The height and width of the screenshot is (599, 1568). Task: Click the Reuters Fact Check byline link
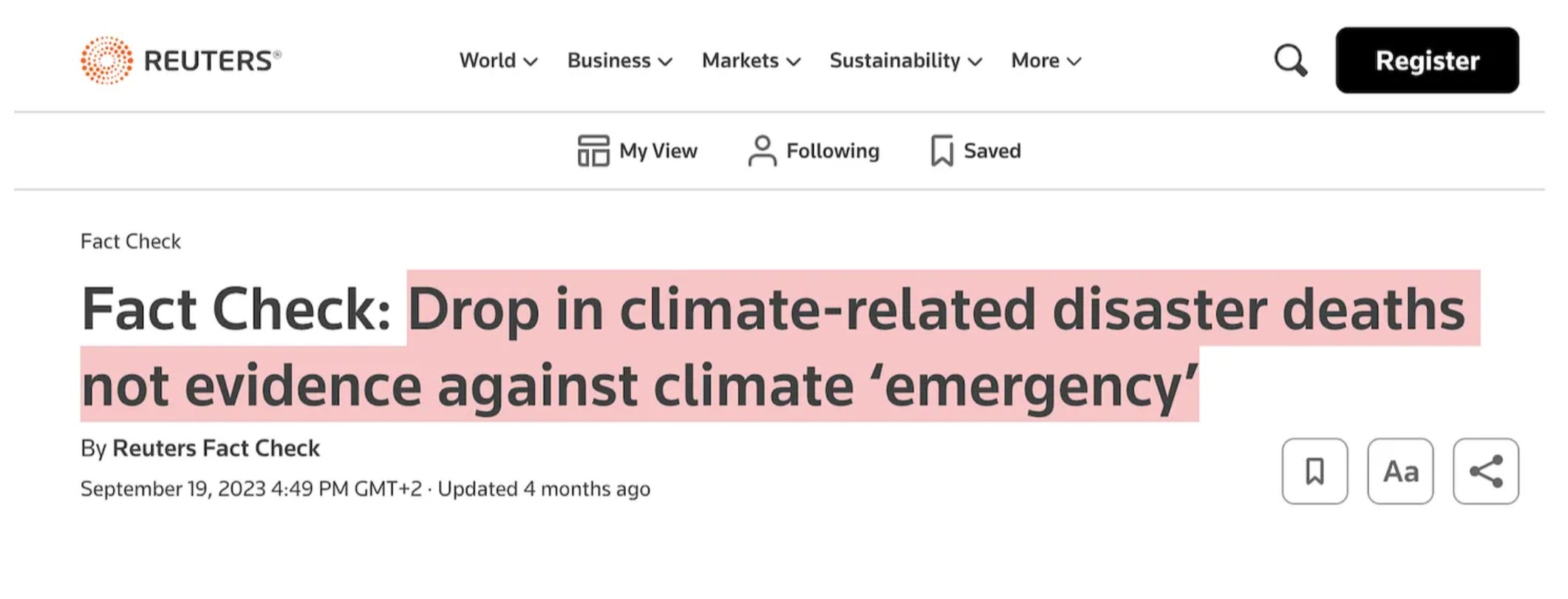(216, 447)
